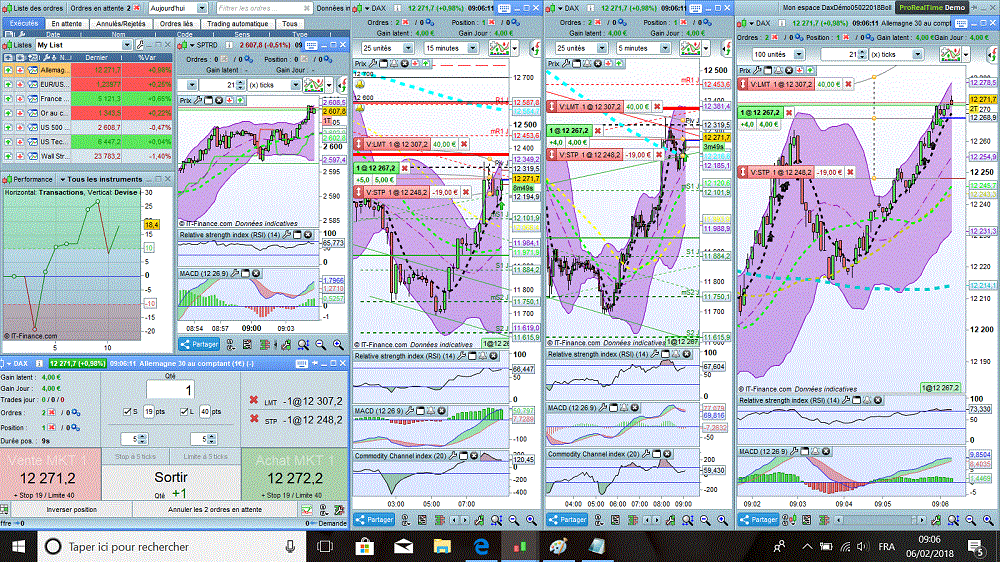Open indicators icon in 5-minute DAX chart

click(691, 48)
